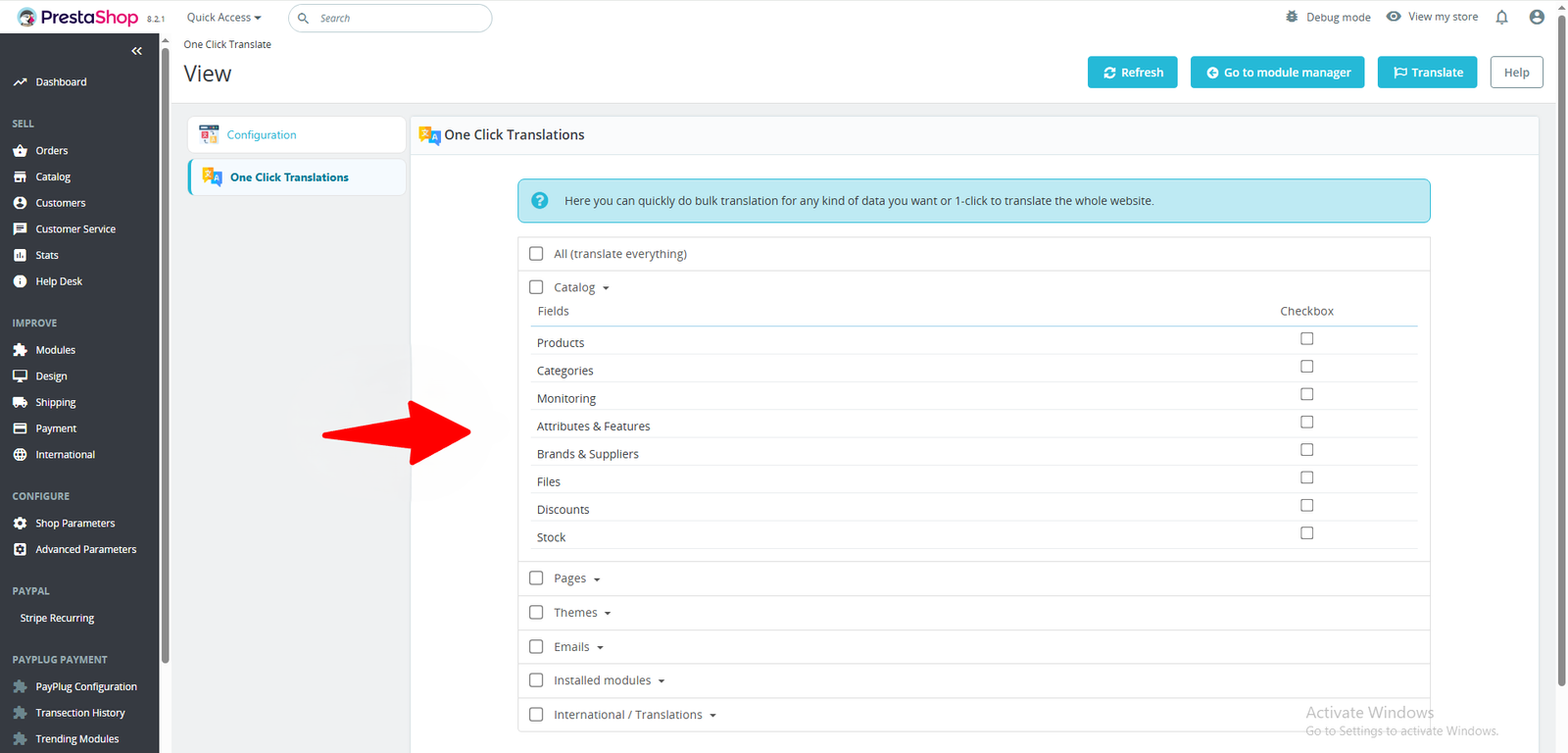Open the Quick Access dropdown
This screenshot has height=753, width=1568.
pos(223,18)
